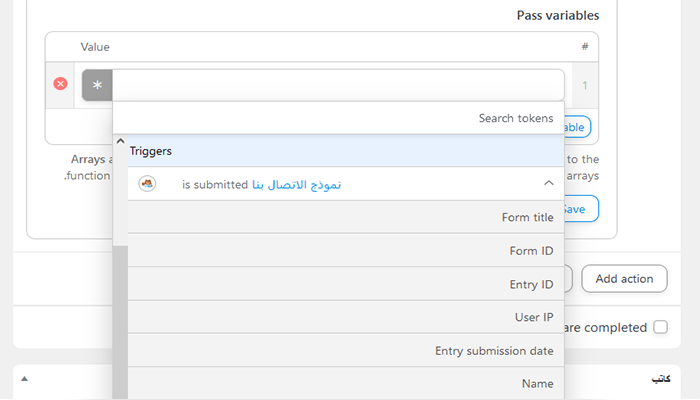700x400 pixels.
Task: Collapse the submitted form trigger chevron
Action: point(548,184)
